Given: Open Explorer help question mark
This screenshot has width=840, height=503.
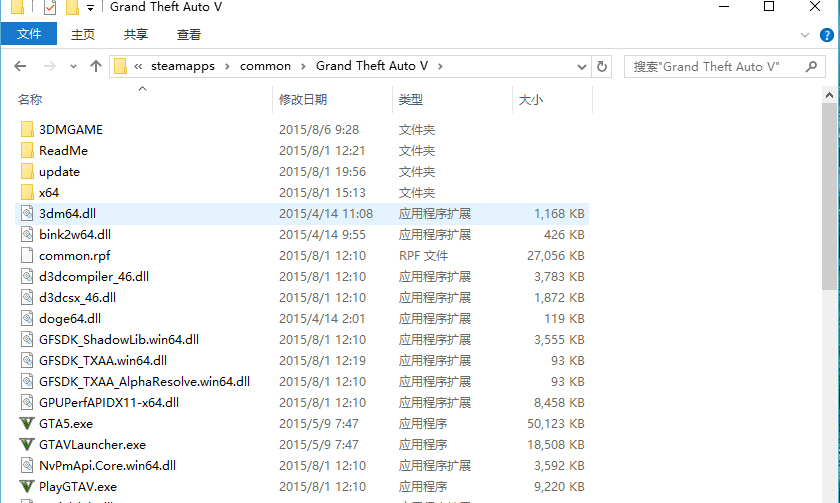Looking at the screenshot, I should pyautogui.click(x=827, y=35).
